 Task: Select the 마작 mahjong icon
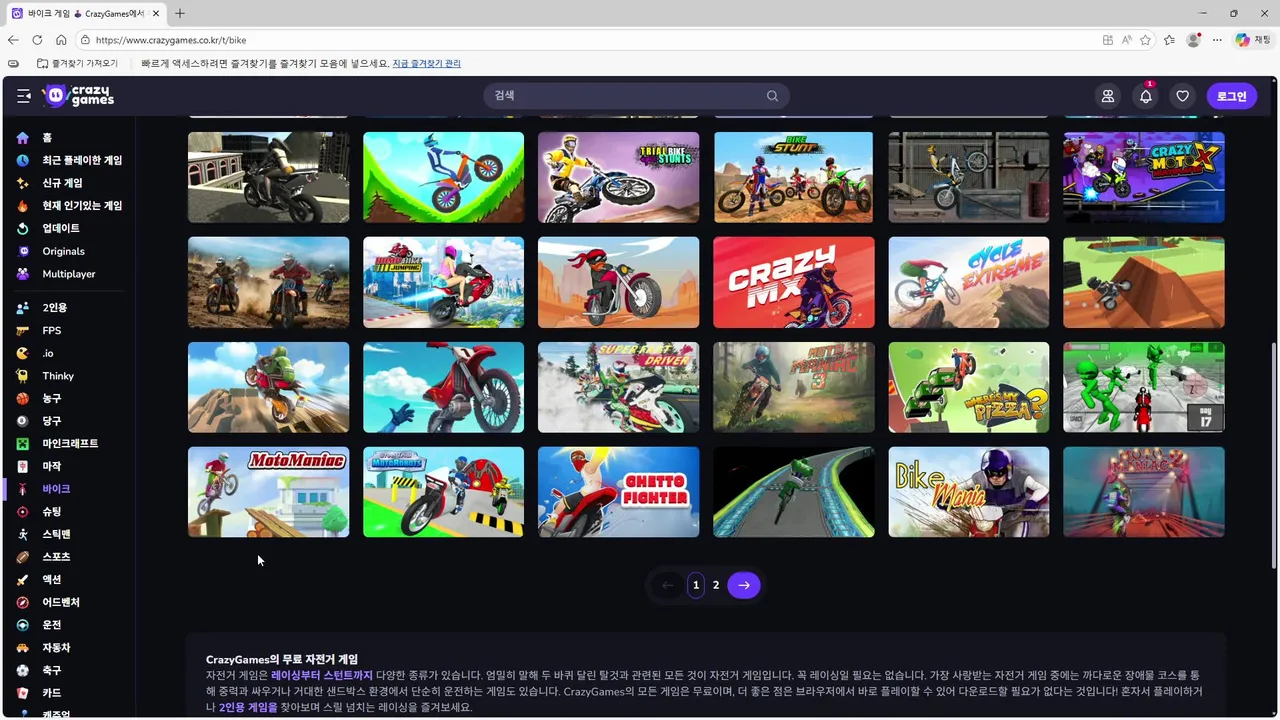[x=23, y=466]
